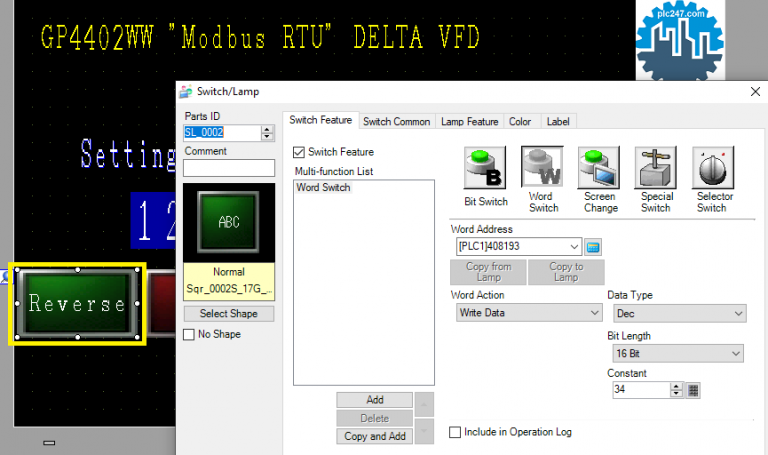Open the Word Address keypad icon
The image size is (768, 455).
click(593, 247)
